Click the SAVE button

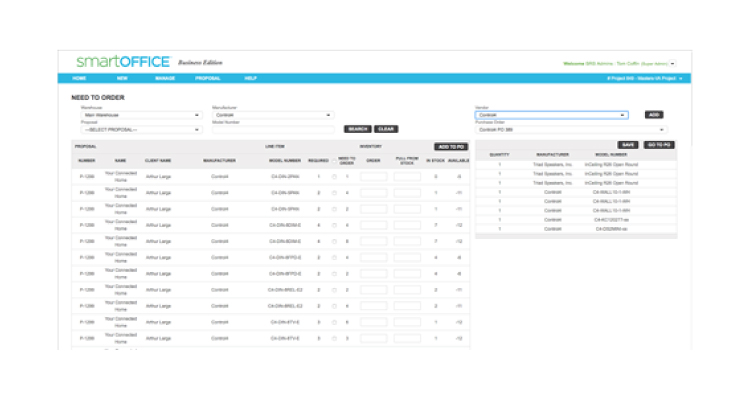628,145
